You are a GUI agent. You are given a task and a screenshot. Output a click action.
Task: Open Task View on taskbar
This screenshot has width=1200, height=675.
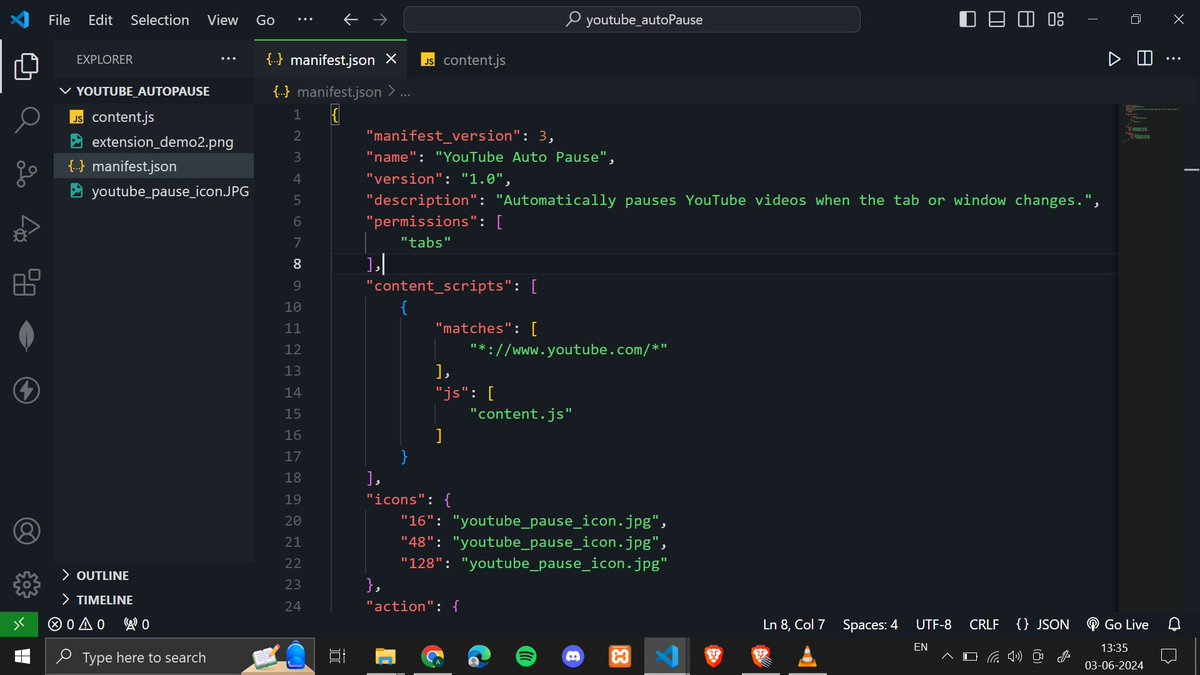click(x=338, y=657)
